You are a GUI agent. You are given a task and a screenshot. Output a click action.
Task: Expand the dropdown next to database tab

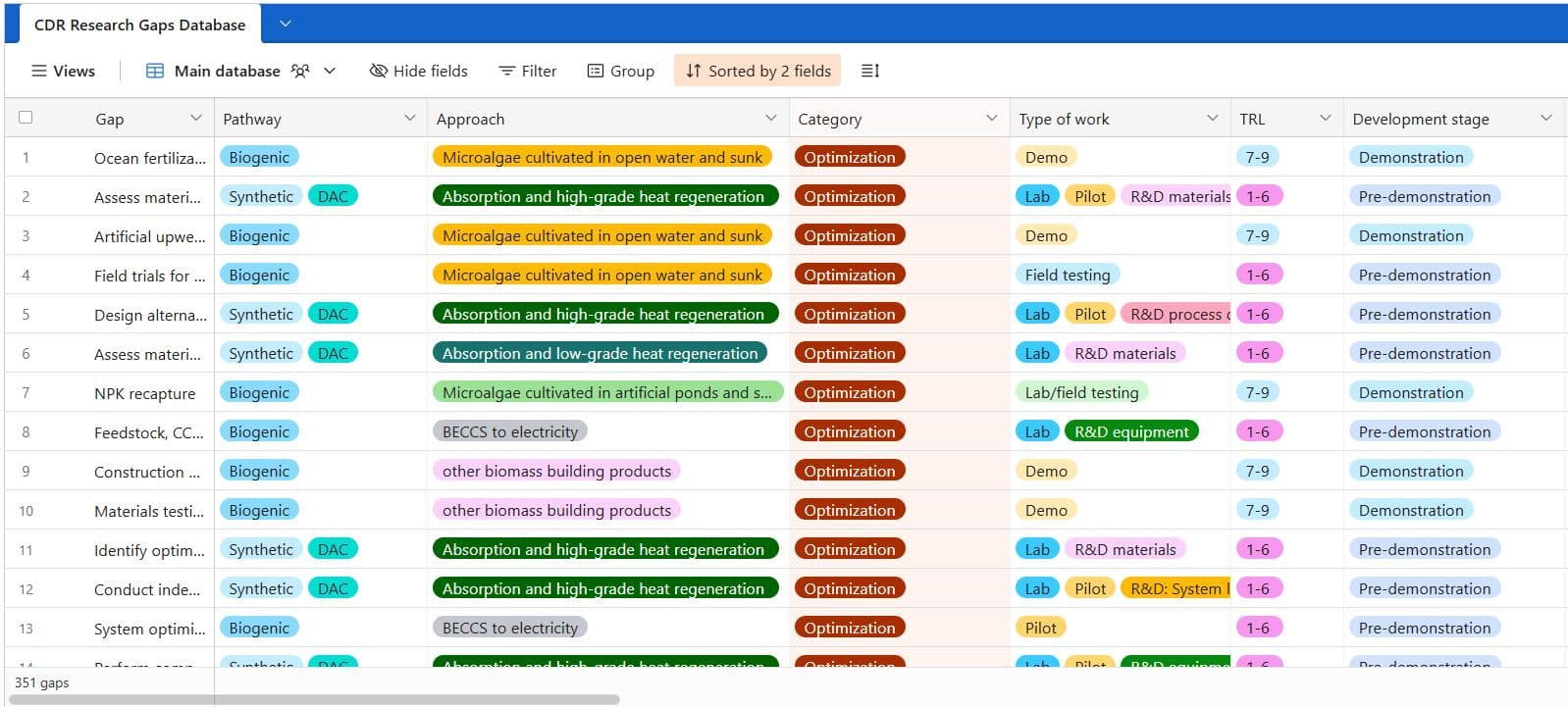tap(286, 24)
